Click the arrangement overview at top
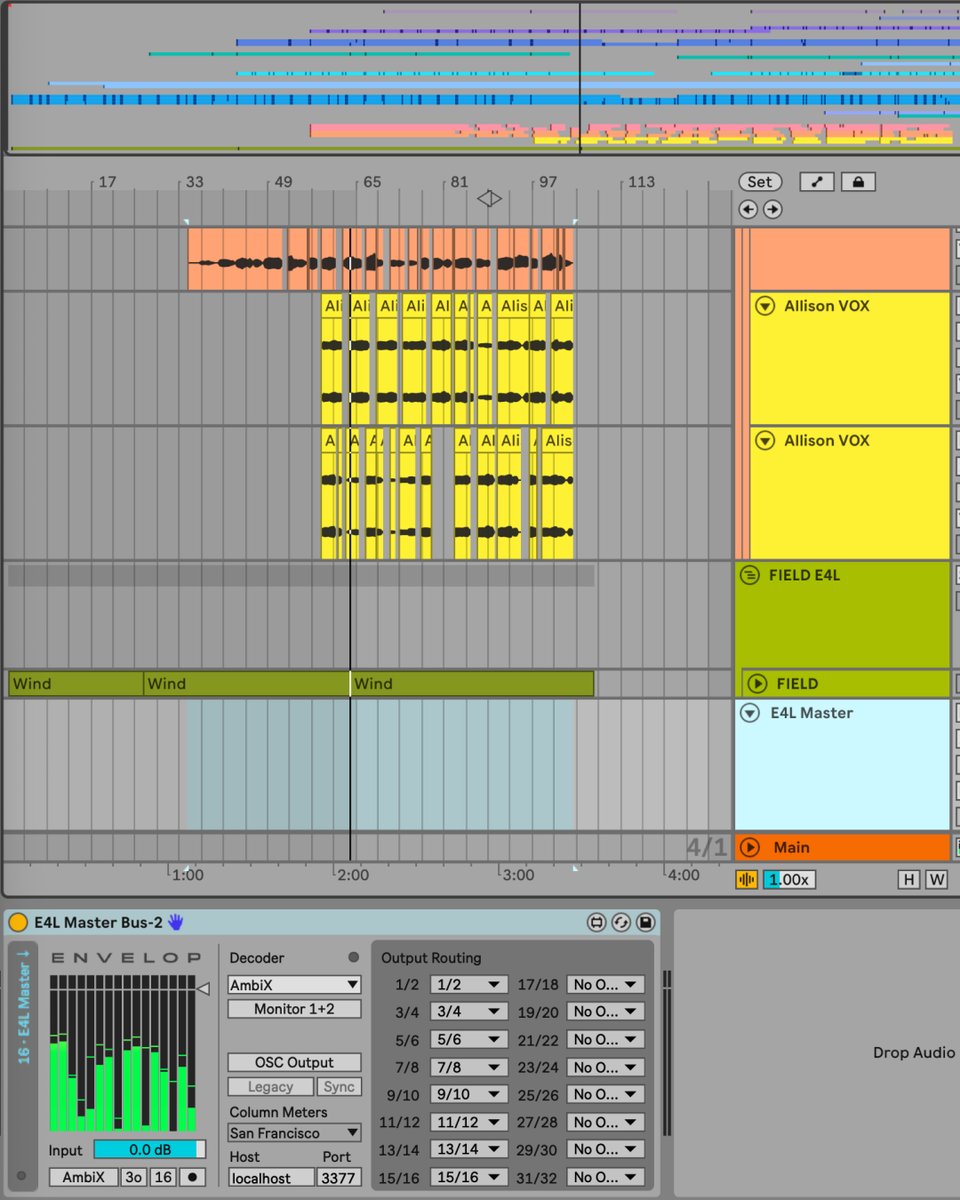The width and height of the screenshot is (960, 1200). point(480,77)
